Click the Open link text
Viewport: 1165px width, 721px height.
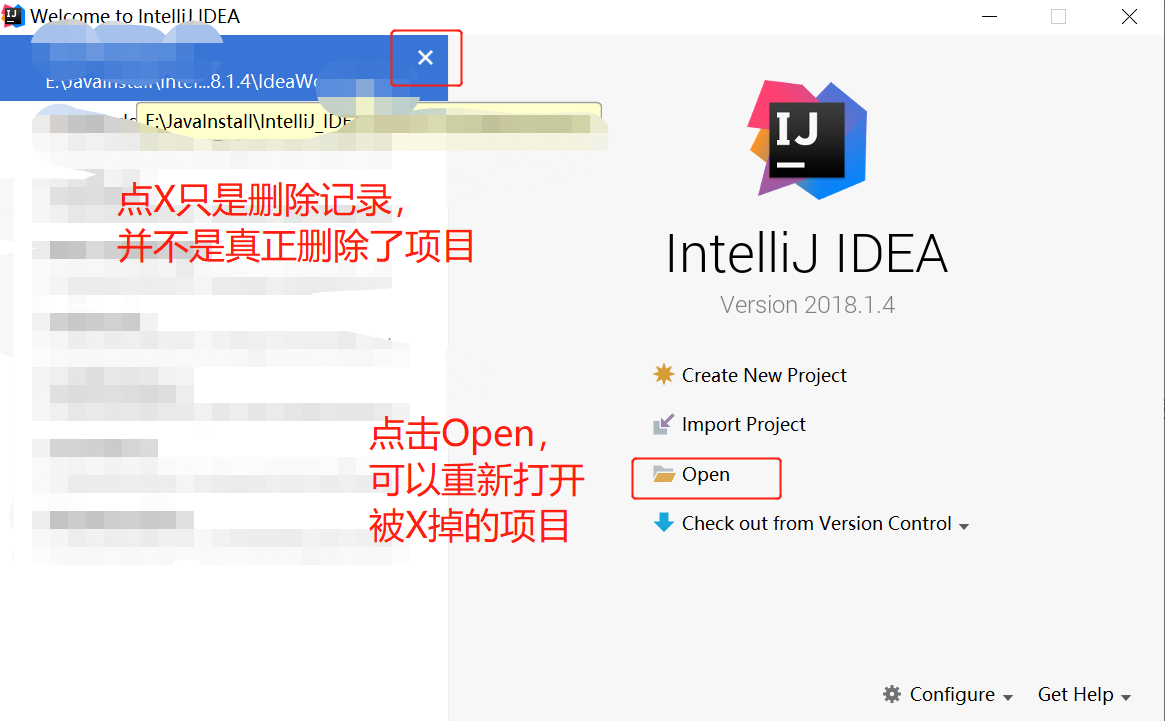coord(706,474)
